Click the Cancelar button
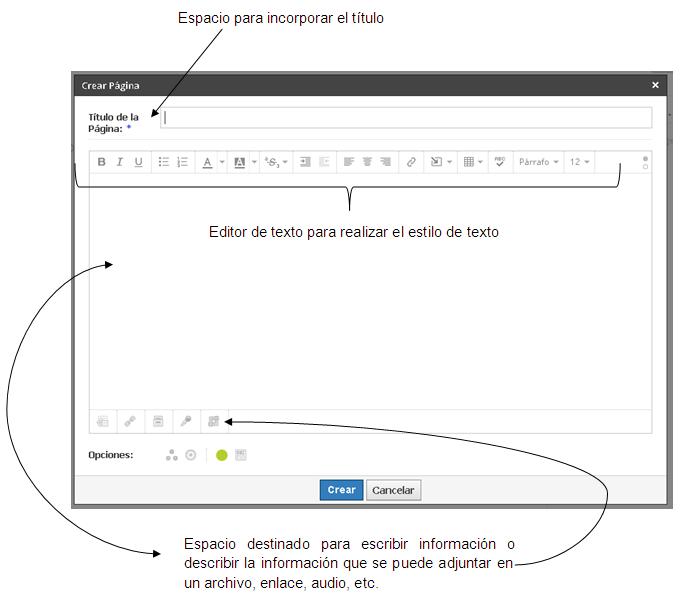683x594 pixels. pyautogui.click(x=393, y=490)
